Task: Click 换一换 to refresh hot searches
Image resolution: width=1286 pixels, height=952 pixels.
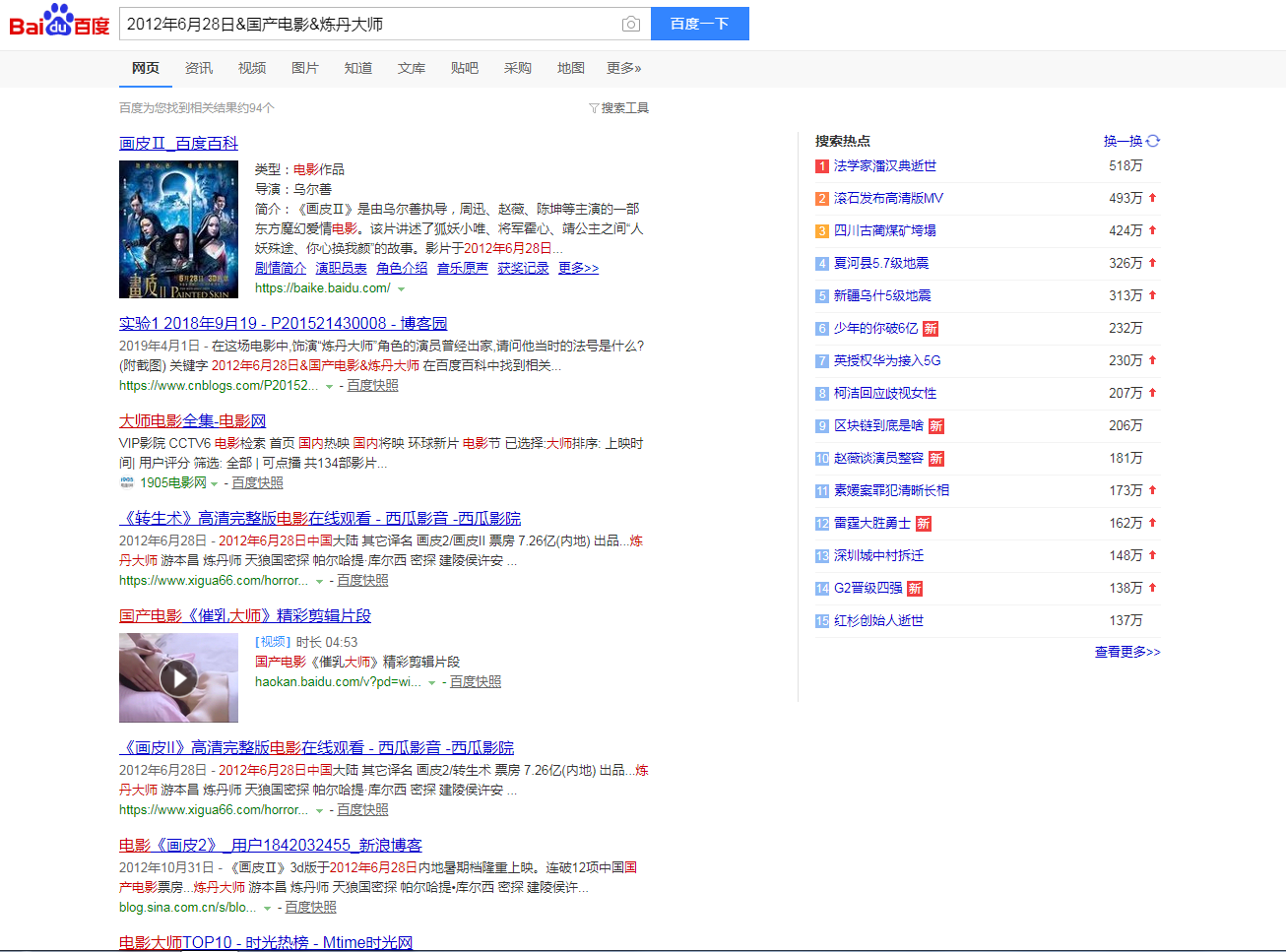Action: click(1124, 141)
